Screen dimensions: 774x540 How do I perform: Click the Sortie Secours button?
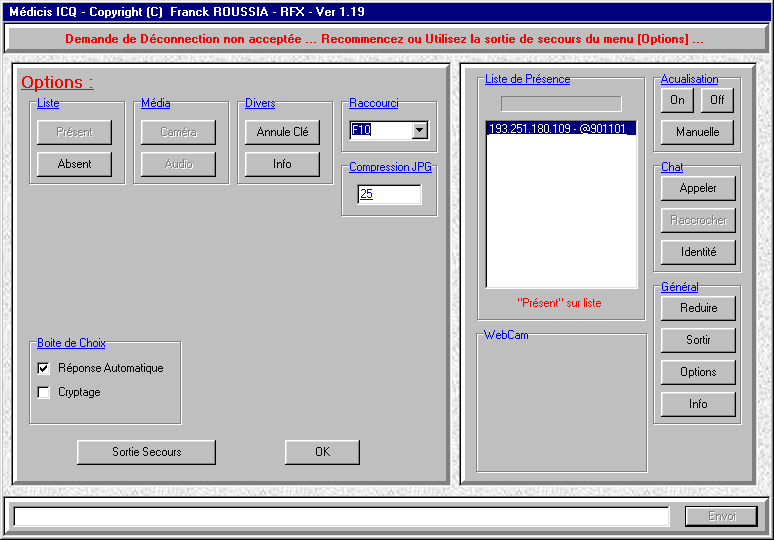tap(147, 452)
